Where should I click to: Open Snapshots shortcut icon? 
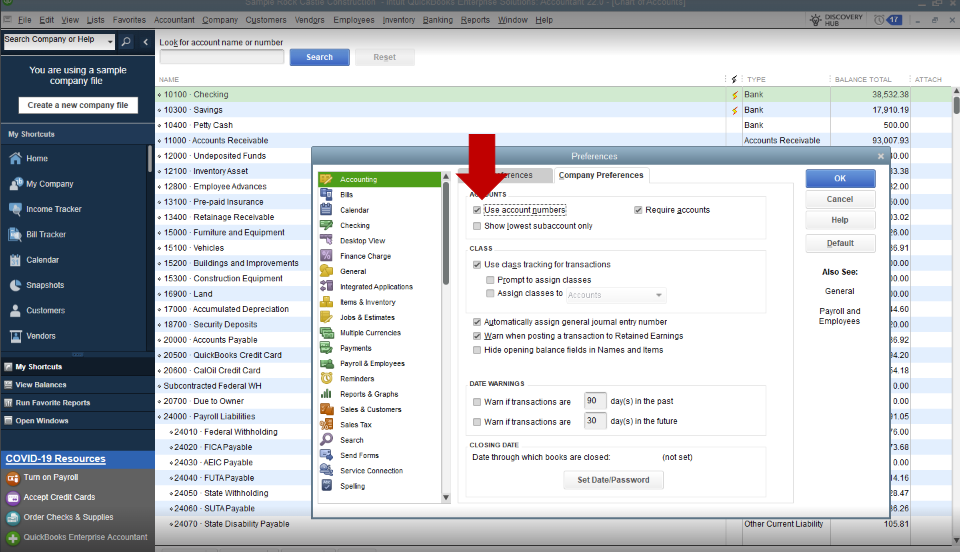[x=15, y=285]
